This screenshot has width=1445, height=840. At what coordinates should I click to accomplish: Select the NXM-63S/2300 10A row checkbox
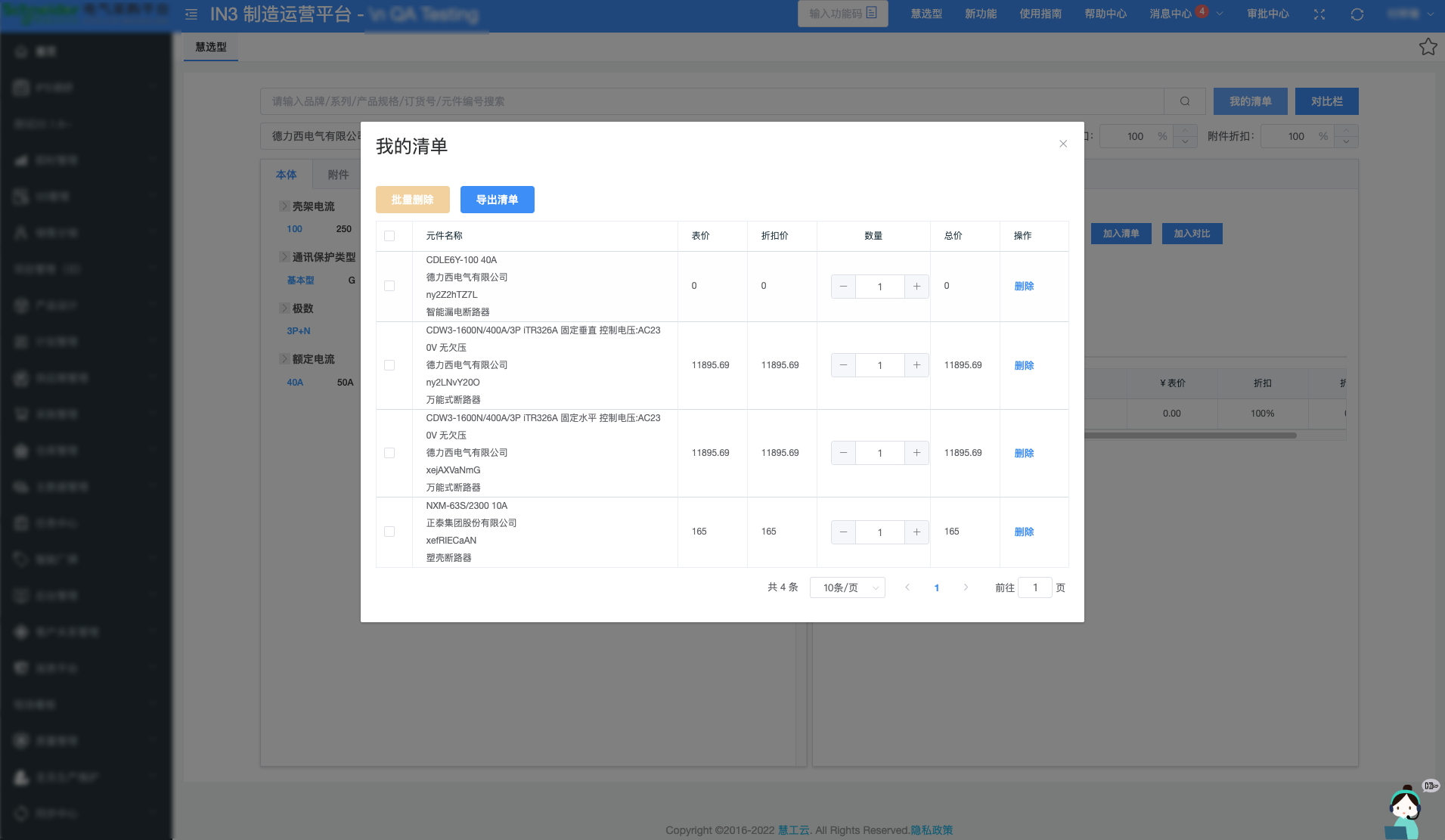[x=389, y=532]
